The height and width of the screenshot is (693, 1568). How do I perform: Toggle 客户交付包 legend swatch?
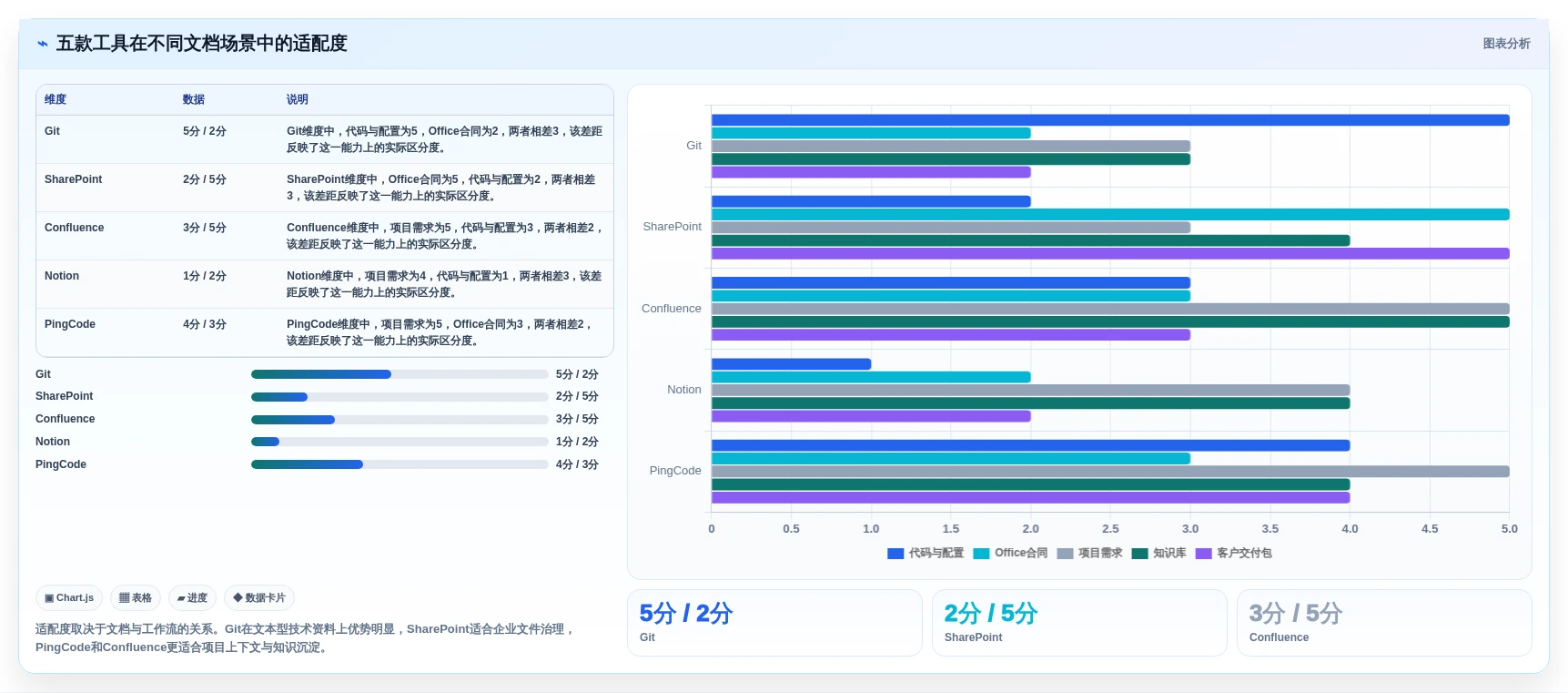pos(1203,554)
